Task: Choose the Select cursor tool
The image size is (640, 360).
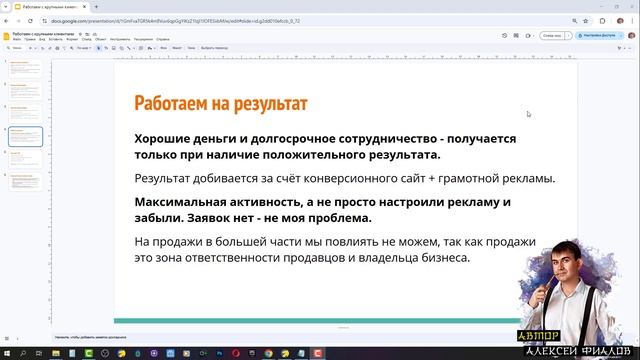Action: coord(99,48)
